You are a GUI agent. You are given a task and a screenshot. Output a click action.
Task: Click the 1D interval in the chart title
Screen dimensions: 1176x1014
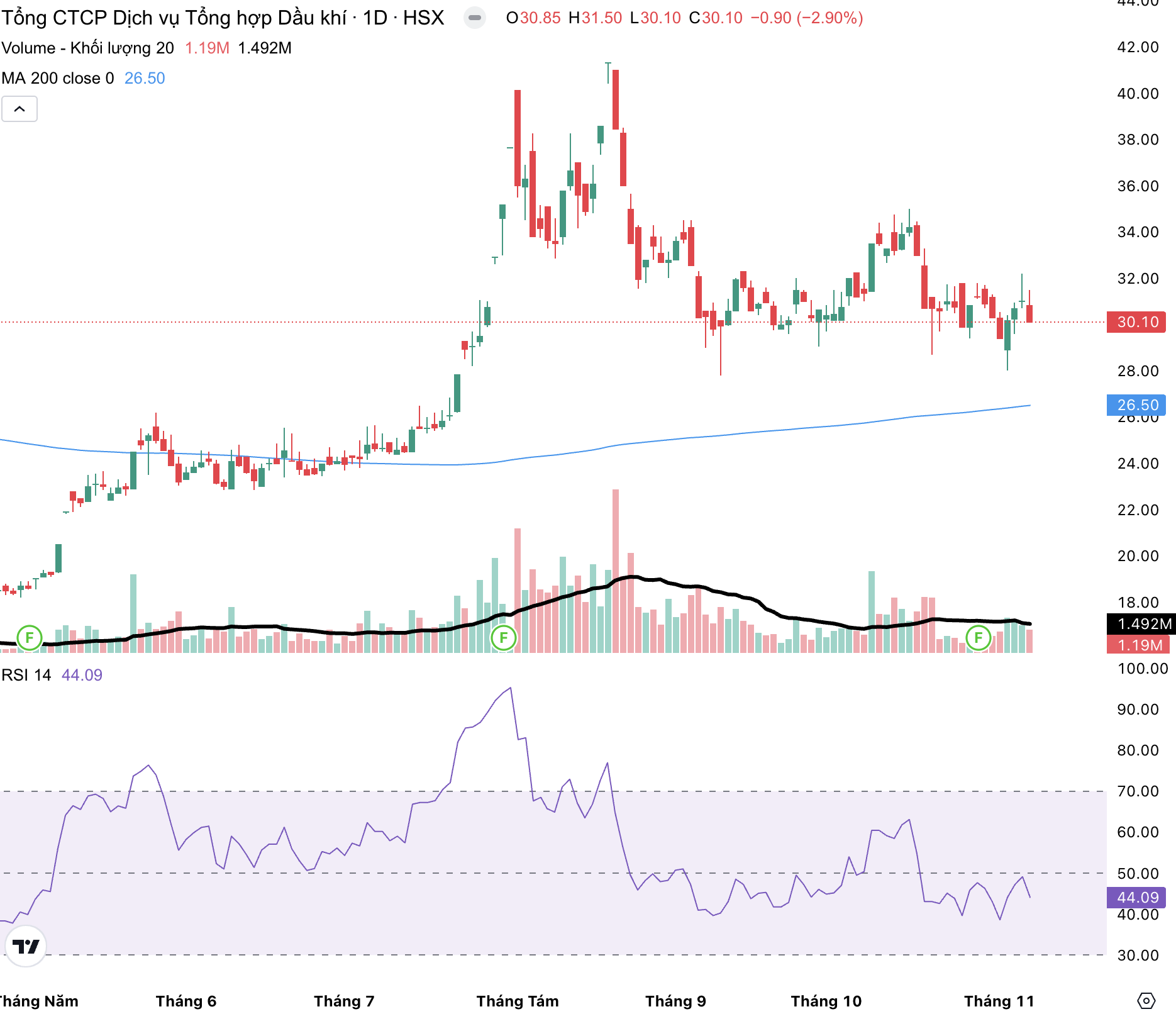click(375, 18)
